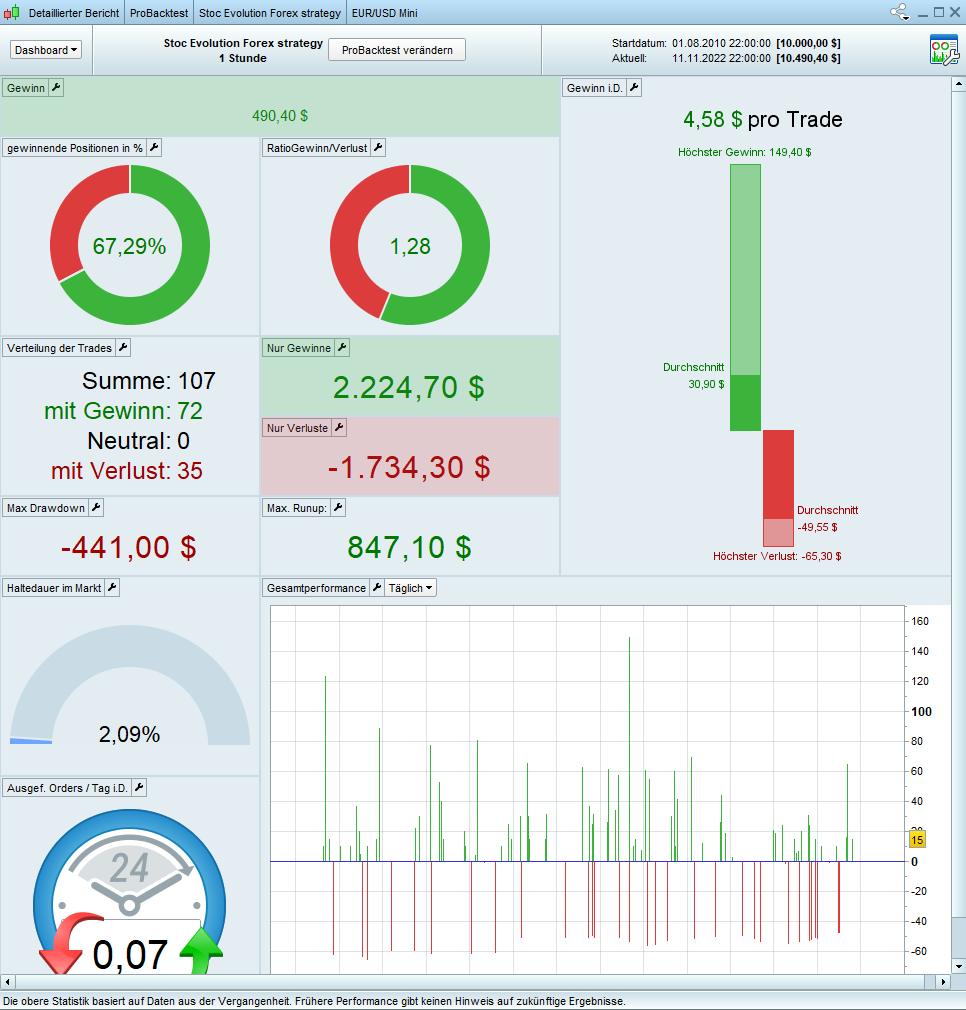The image size is (966, 1010).
Task: Open the Gewinn panel wrench settings
Action: pos(56,88)
